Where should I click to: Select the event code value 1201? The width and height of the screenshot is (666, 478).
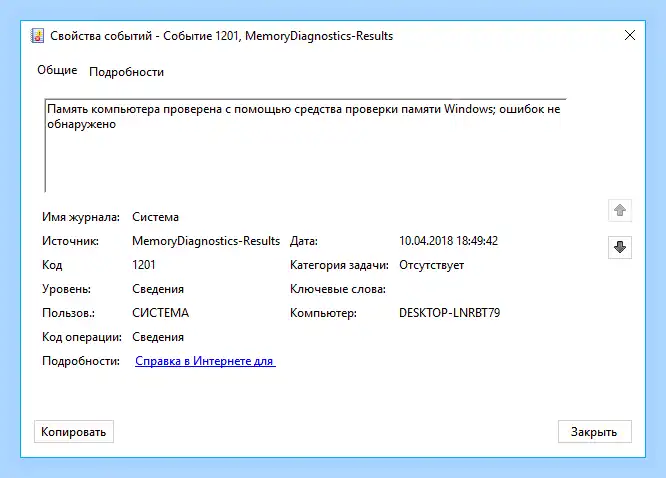(144, 265)
